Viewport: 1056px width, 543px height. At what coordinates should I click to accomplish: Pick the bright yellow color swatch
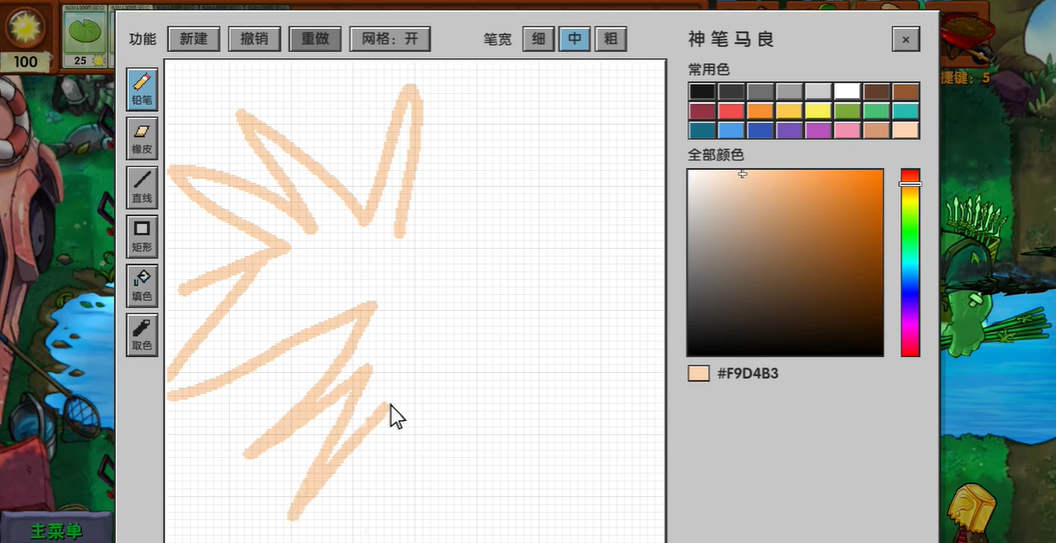818,111
